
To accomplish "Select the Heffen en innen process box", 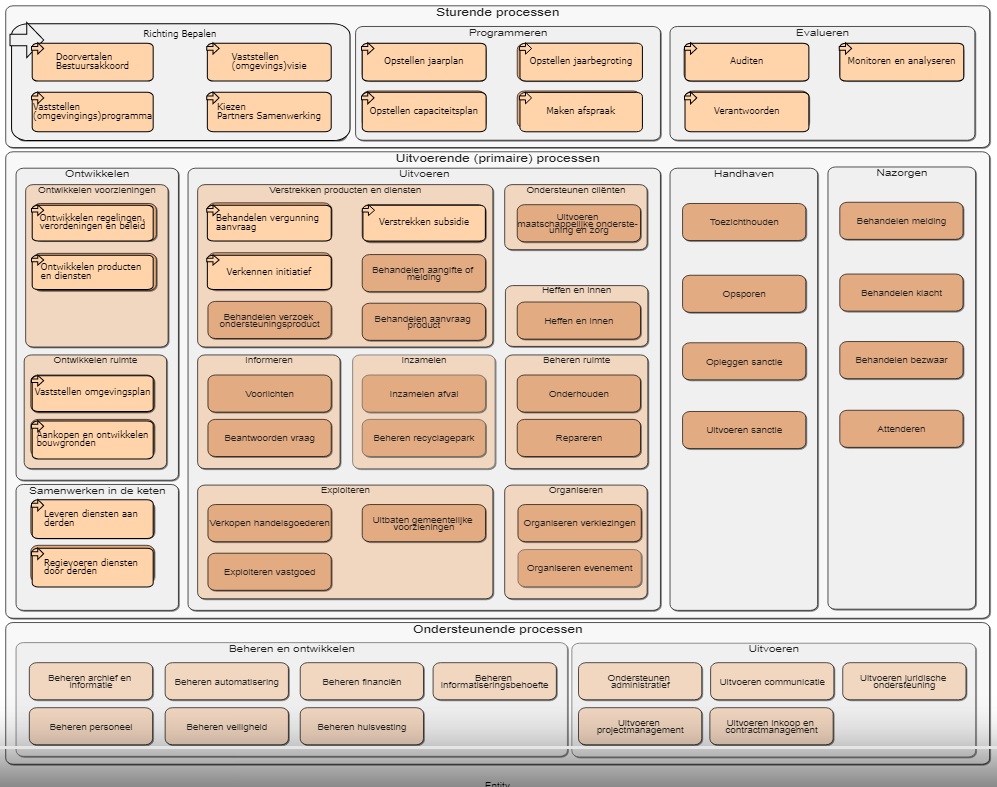I will point(579,321).
